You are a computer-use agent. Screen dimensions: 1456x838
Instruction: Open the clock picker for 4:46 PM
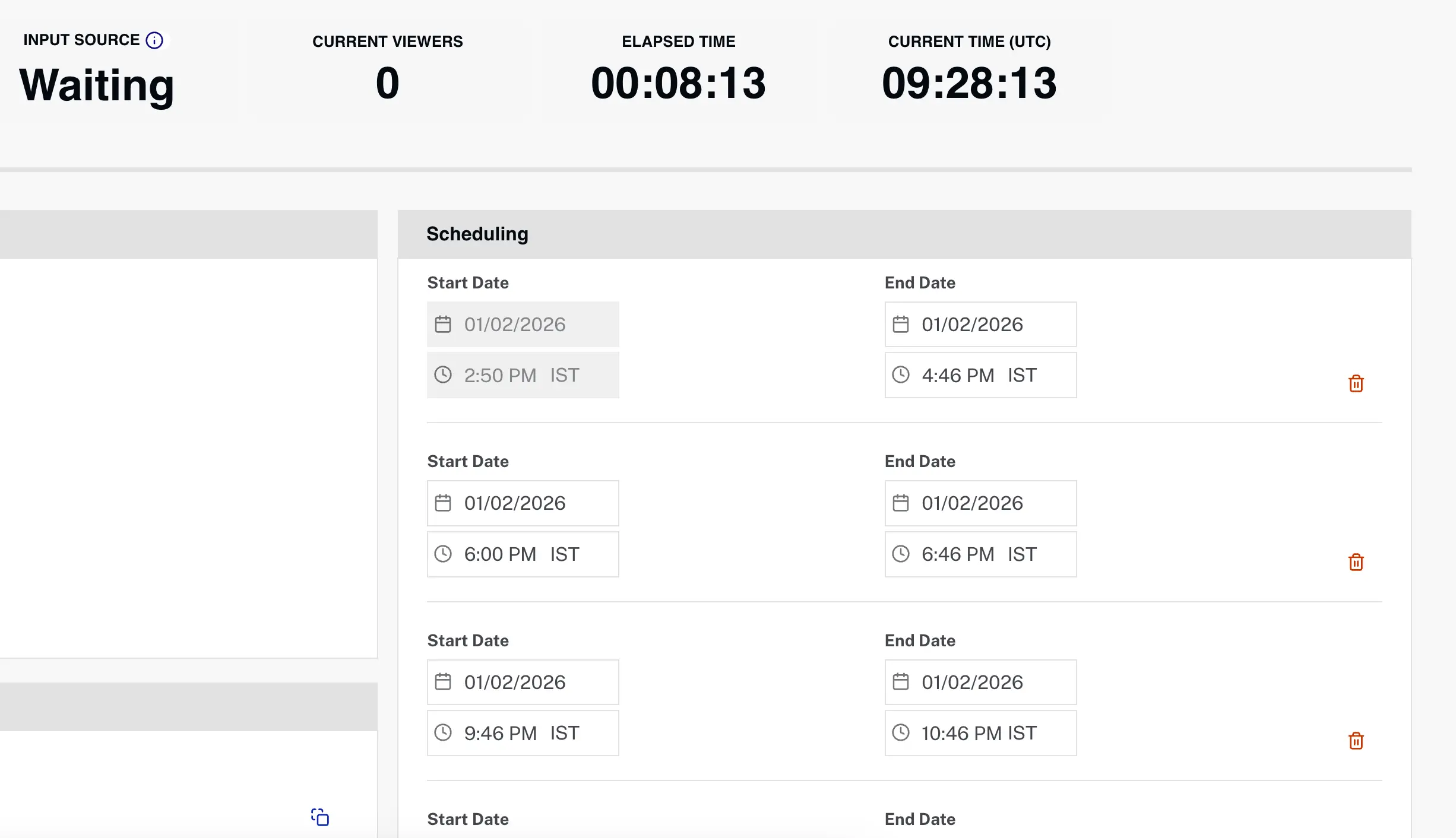[901, 375]
